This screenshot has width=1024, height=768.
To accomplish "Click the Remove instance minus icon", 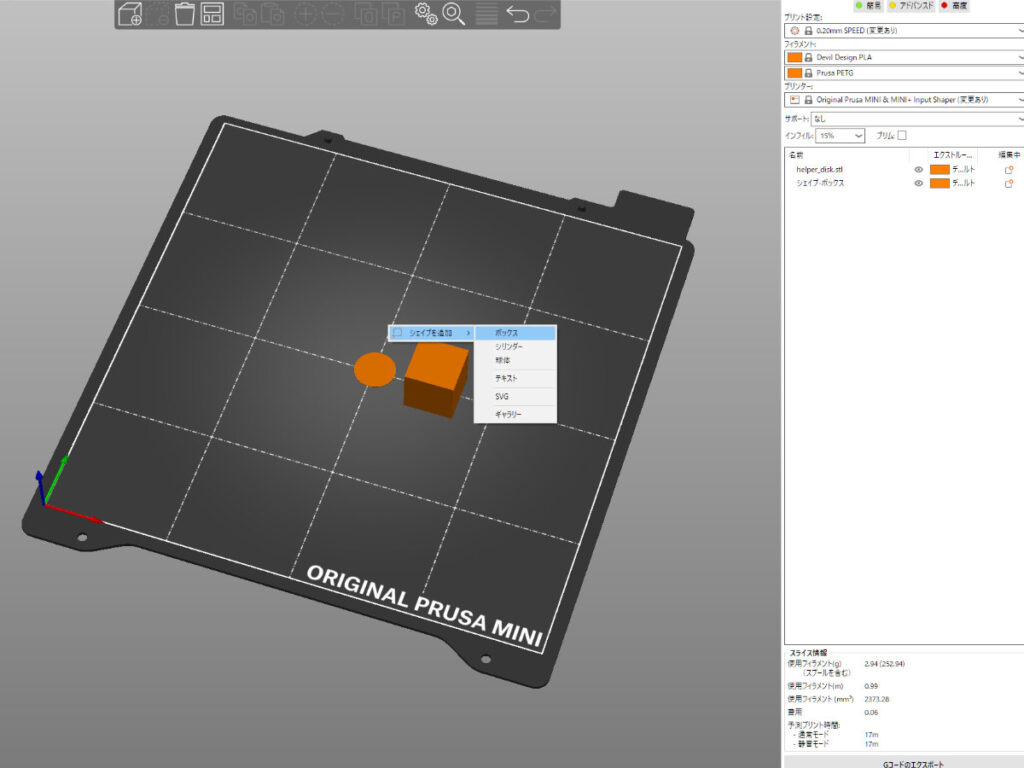I will 332,14.
